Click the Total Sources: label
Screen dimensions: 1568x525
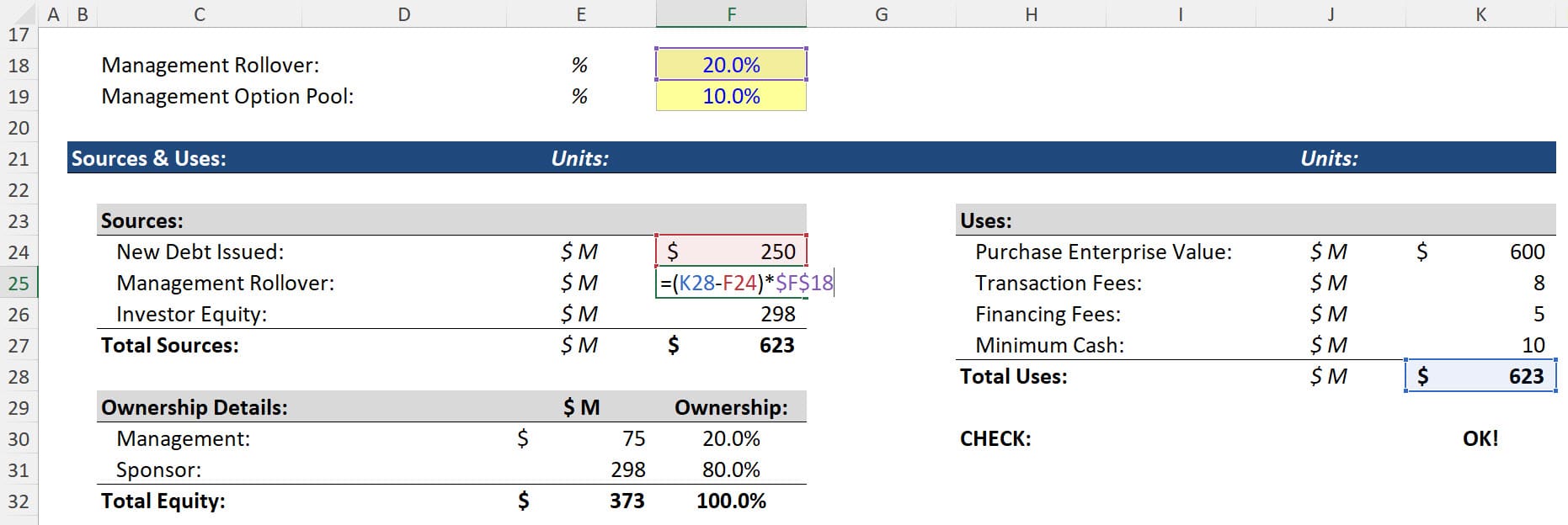(x=170, y=345)
